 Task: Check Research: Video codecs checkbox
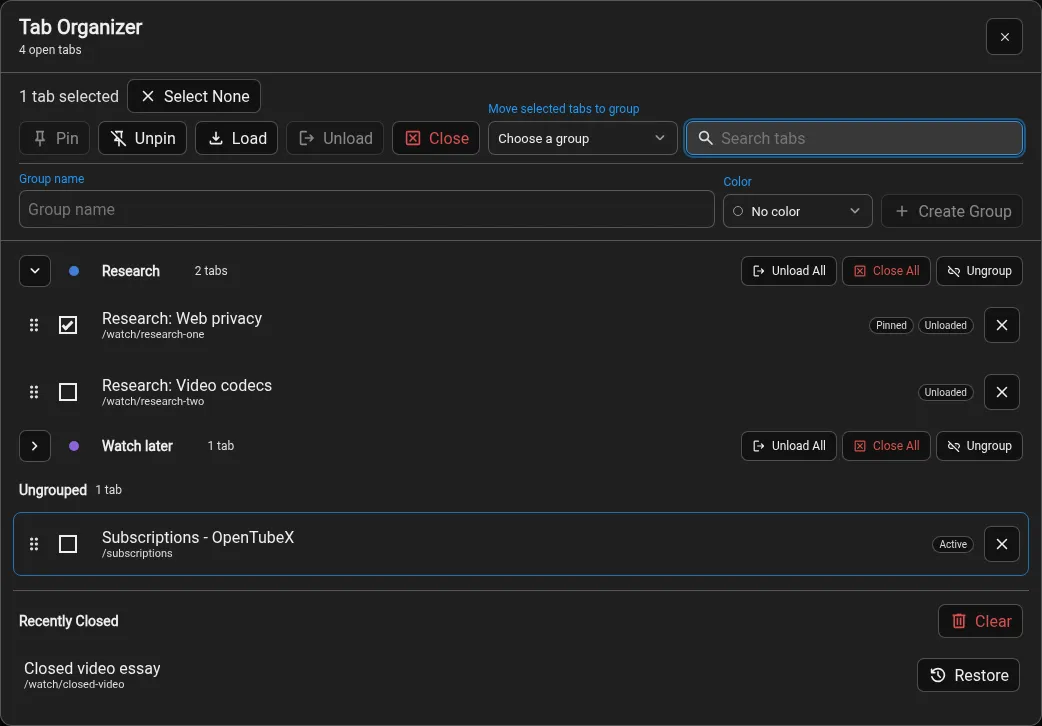[x=68, y=392]
